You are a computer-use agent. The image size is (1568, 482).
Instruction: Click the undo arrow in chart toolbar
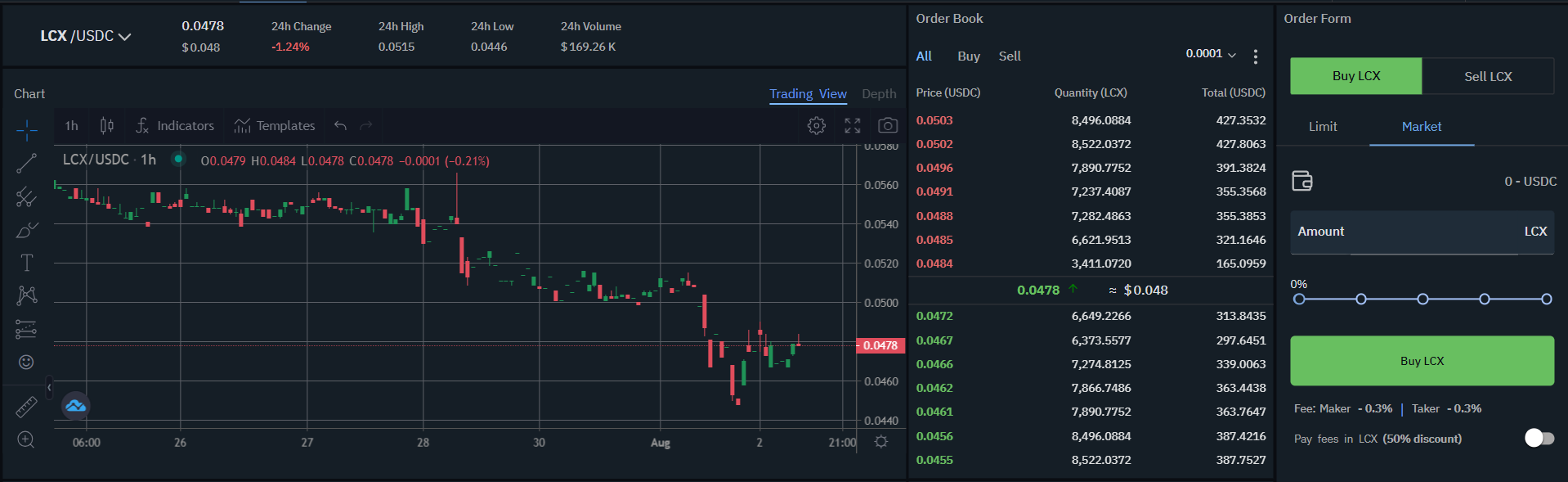coord(340,125)
